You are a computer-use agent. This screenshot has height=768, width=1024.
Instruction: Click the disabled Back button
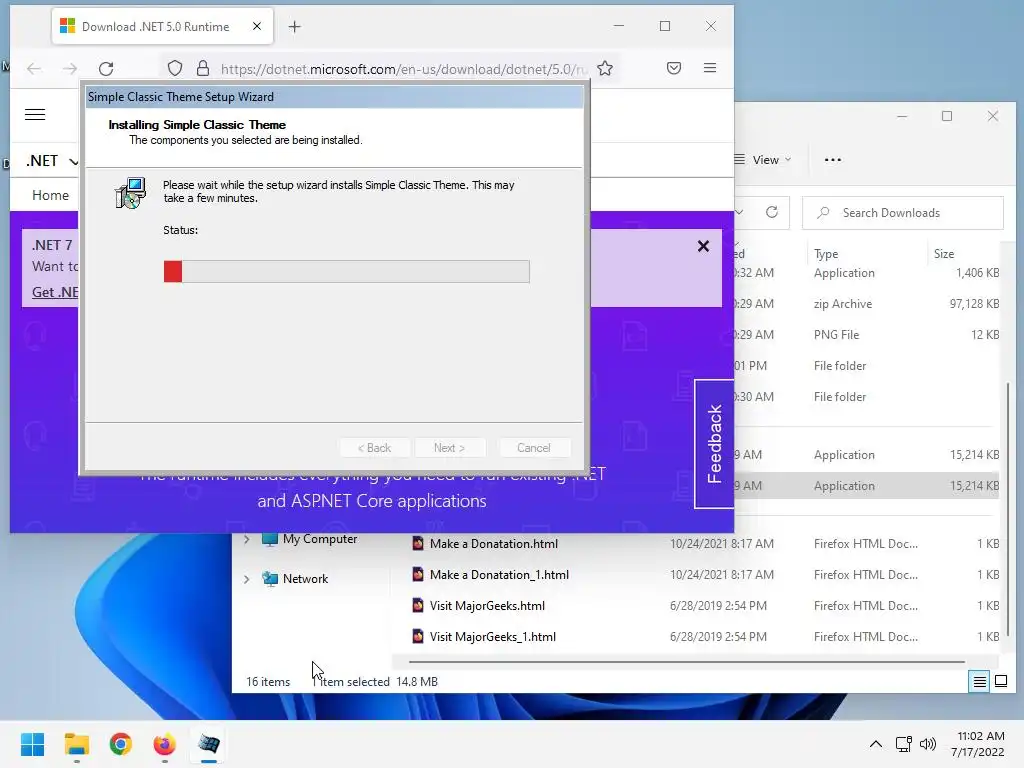(x=375, y=448)
